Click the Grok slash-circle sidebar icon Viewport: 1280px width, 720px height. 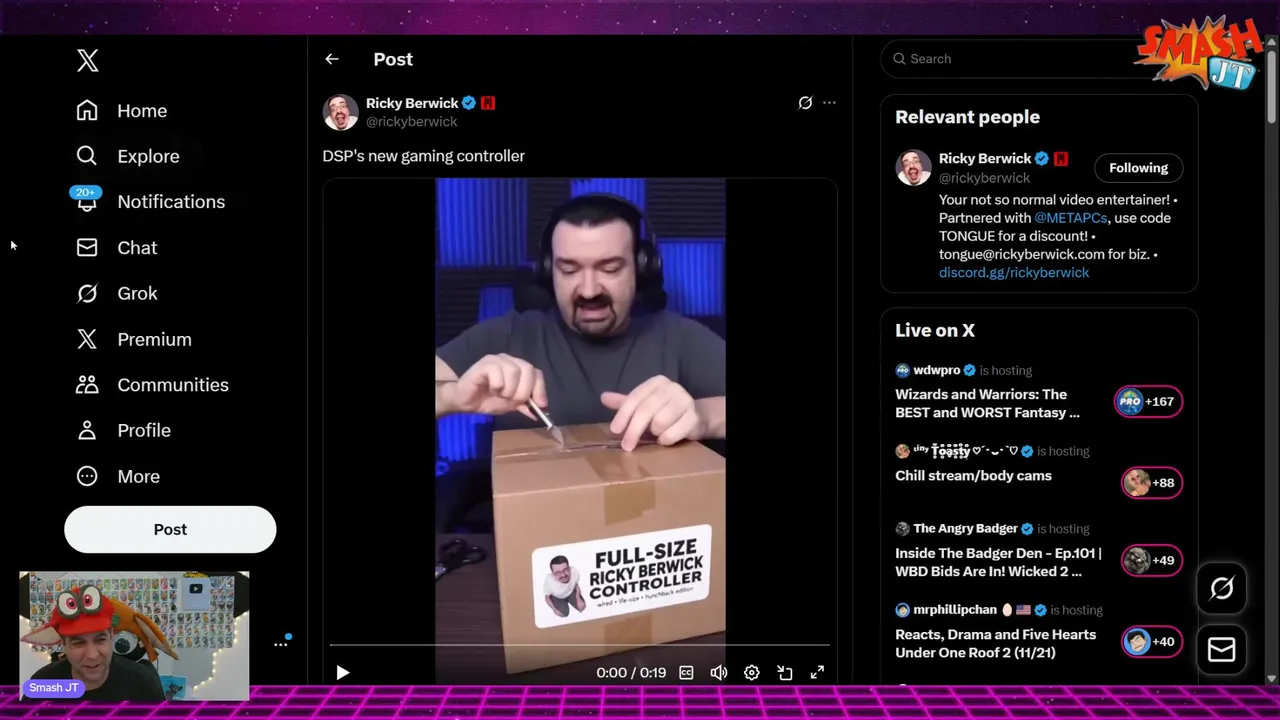tap(87, 294)
